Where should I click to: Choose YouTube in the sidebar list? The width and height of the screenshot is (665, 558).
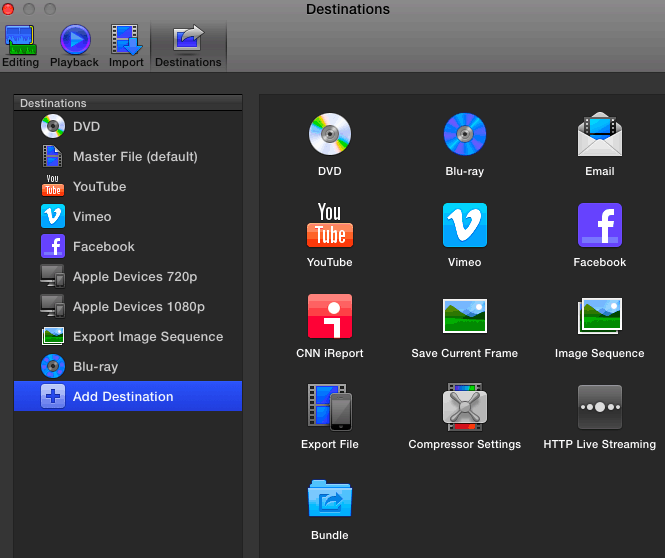128,187
